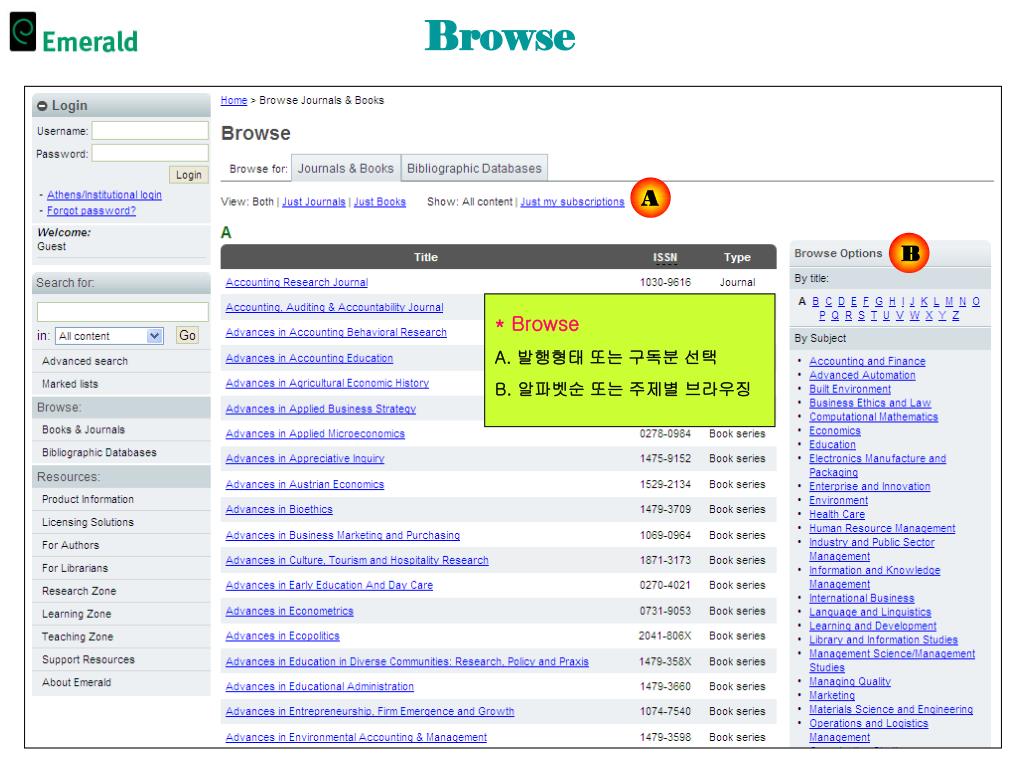Open Advances in Agricultural Economic History
Screen dimensions: 1024x768
(x=327, y=383)
